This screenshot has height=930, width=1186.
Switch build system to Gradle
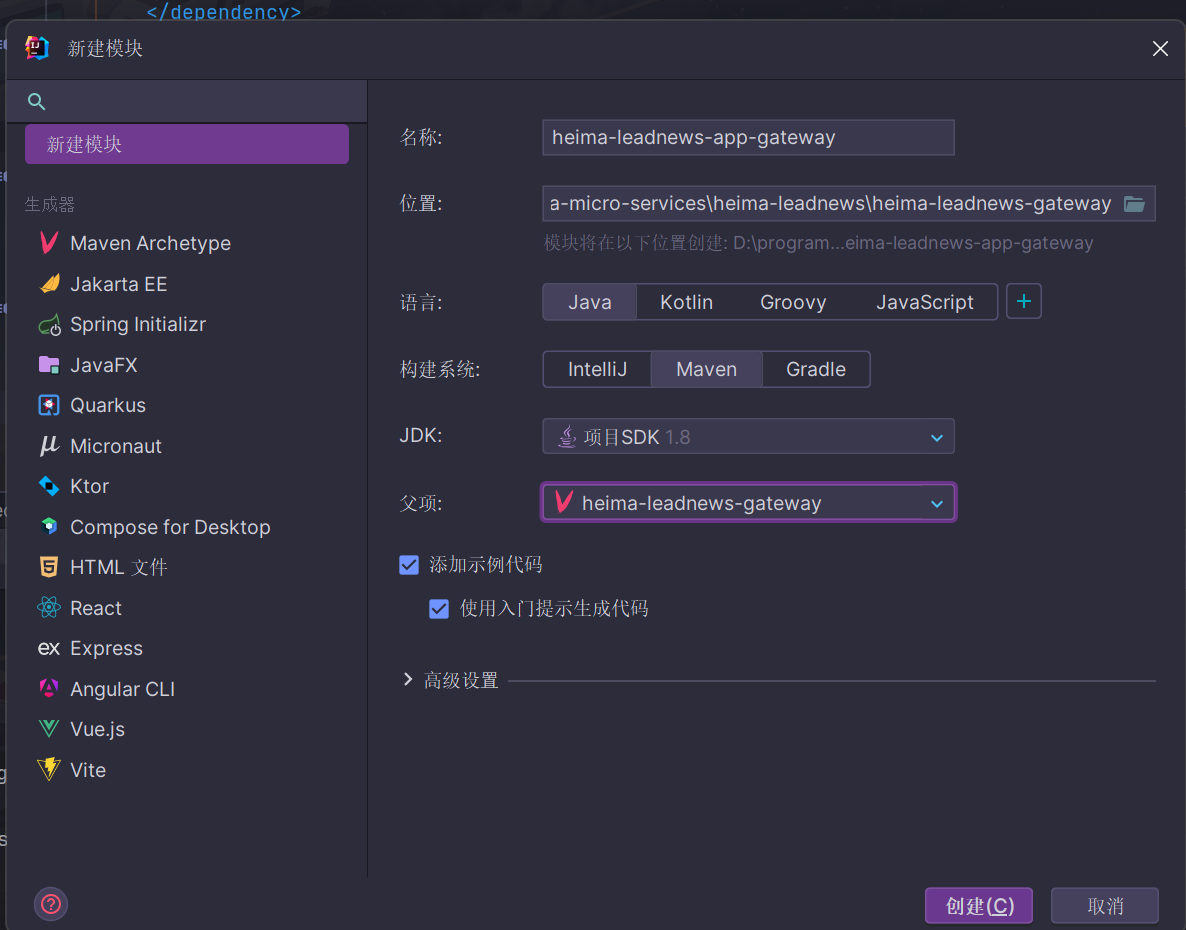[815, 369]
